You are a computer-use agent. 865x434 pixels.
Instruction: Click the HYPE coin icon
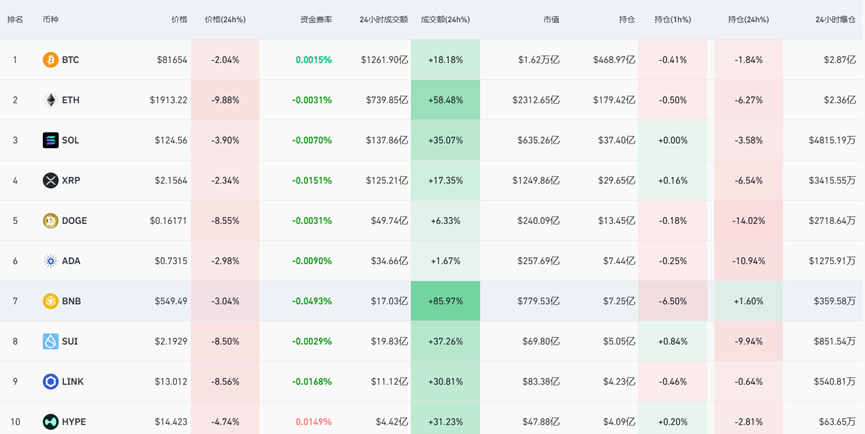pos(50,422)
